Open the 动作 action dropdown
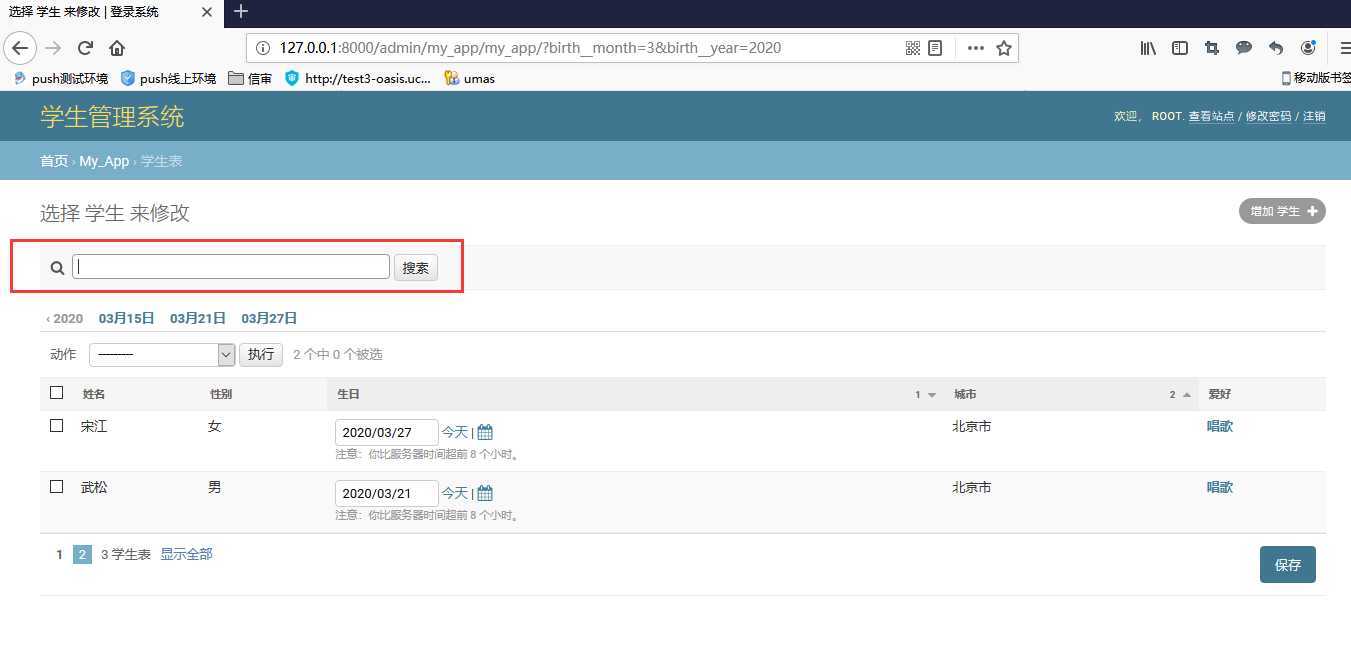Image resolution: width=1351 pixels, height=656 pixels. coord(162,354)
